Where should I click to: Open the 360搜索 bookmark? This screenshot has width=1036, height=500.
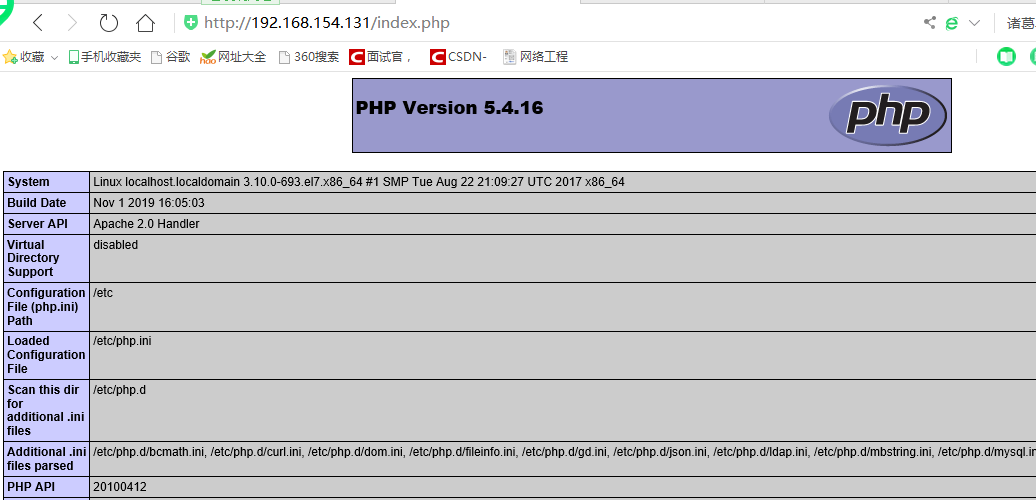[308, 57]
